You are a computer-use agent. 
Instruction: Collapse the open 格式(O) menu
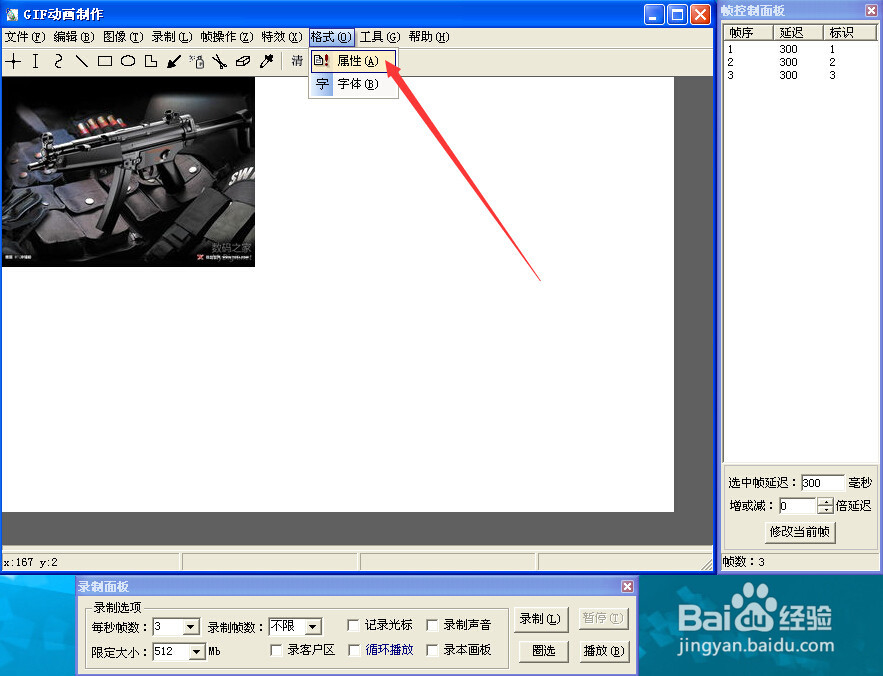(331, 37)
